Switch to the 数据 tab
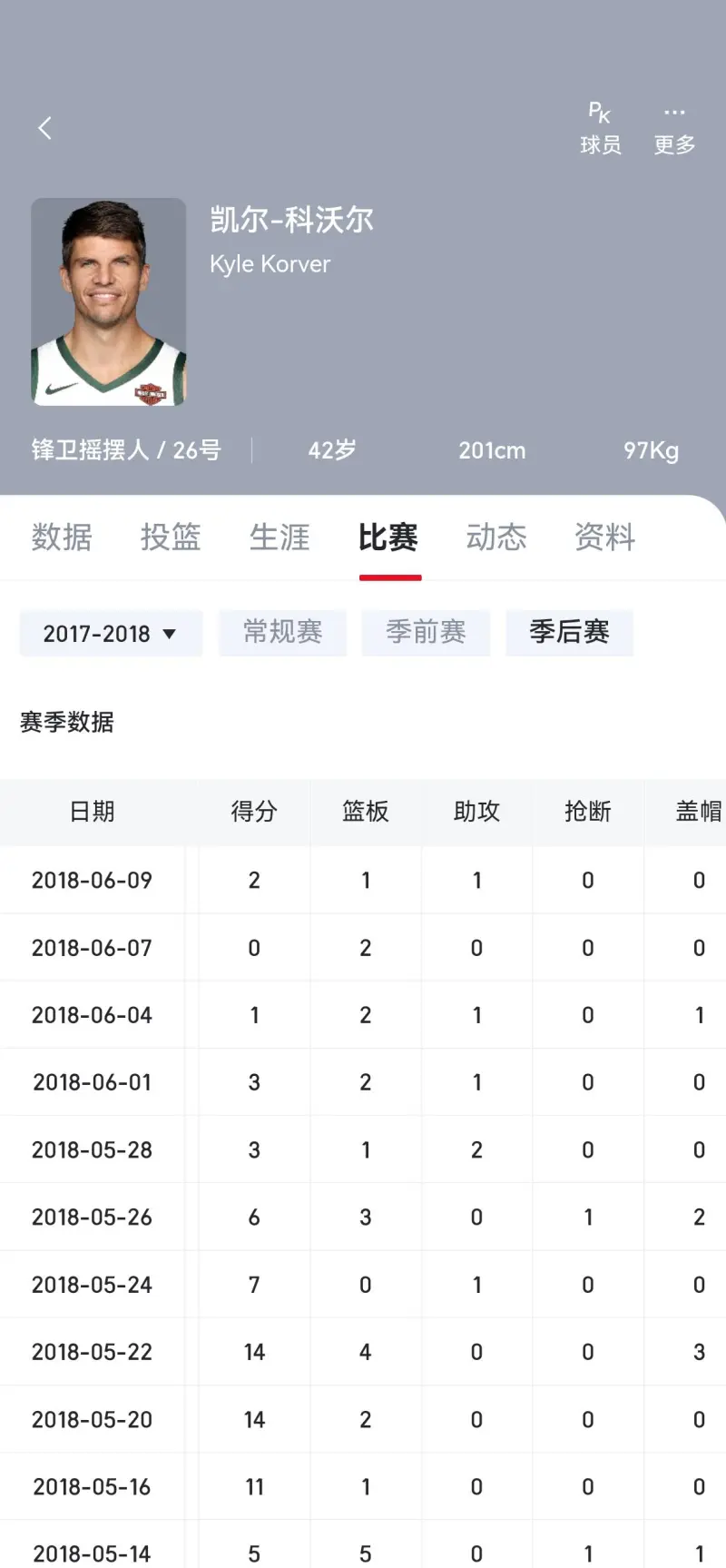 pyautogui.click(x=62, y=537)
